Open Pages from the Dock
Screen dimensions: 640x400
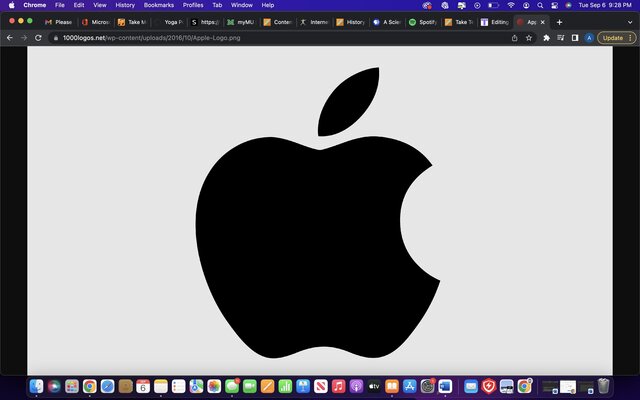[x=267, y=386]
